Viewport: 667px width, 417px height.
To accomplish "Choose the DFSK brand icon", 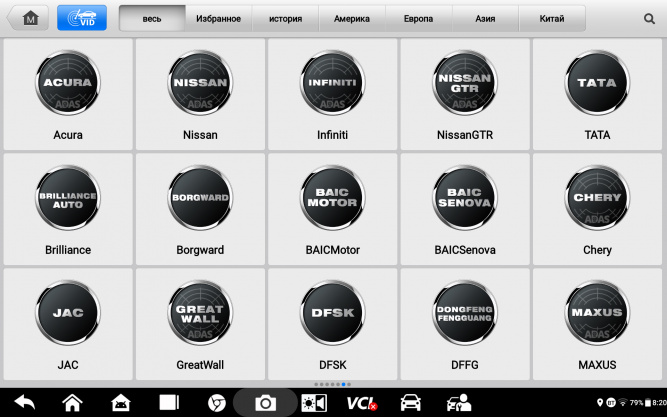I will [332, 313].
